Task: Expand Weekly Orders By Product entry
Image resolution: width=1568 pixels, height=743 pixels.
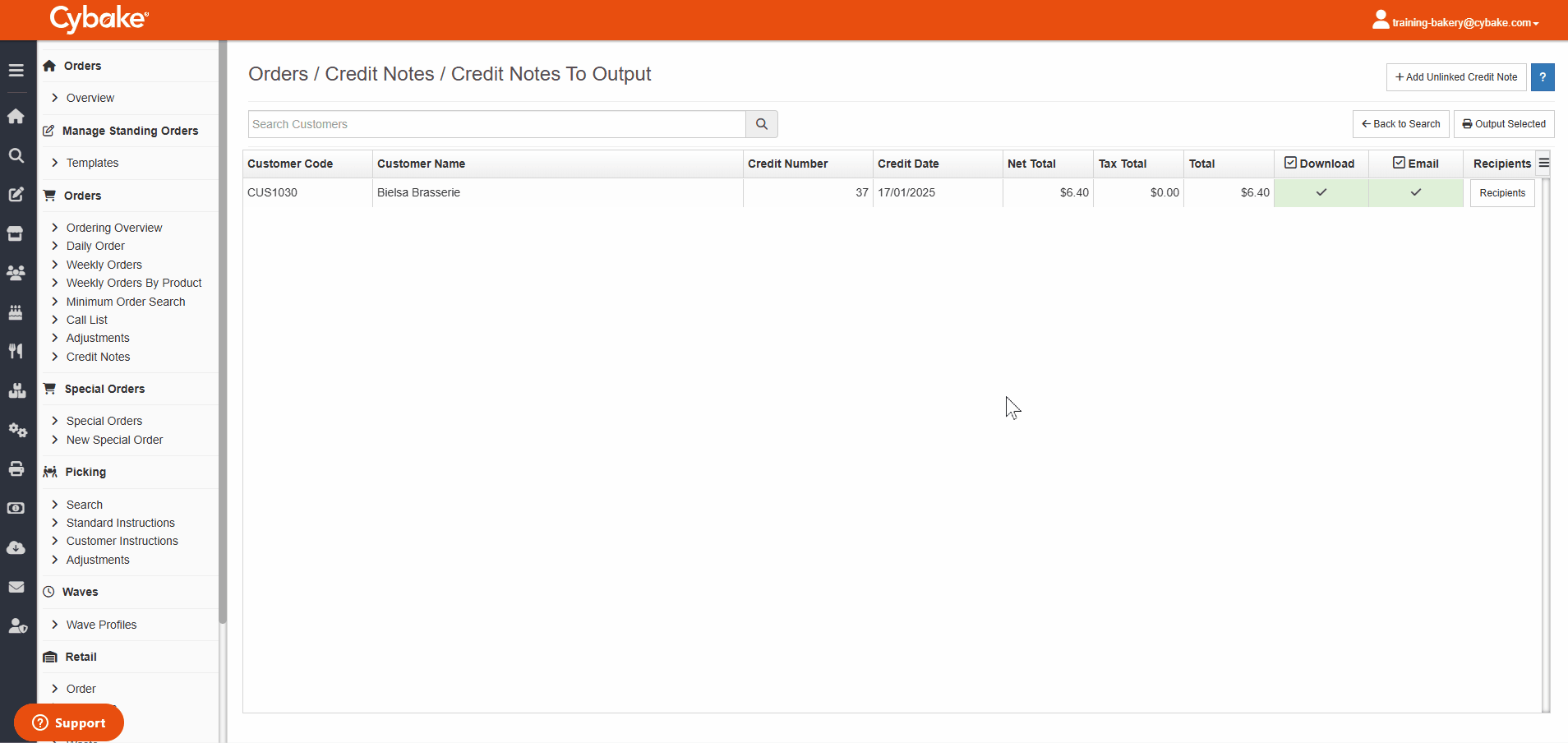Action: (133, 283)
